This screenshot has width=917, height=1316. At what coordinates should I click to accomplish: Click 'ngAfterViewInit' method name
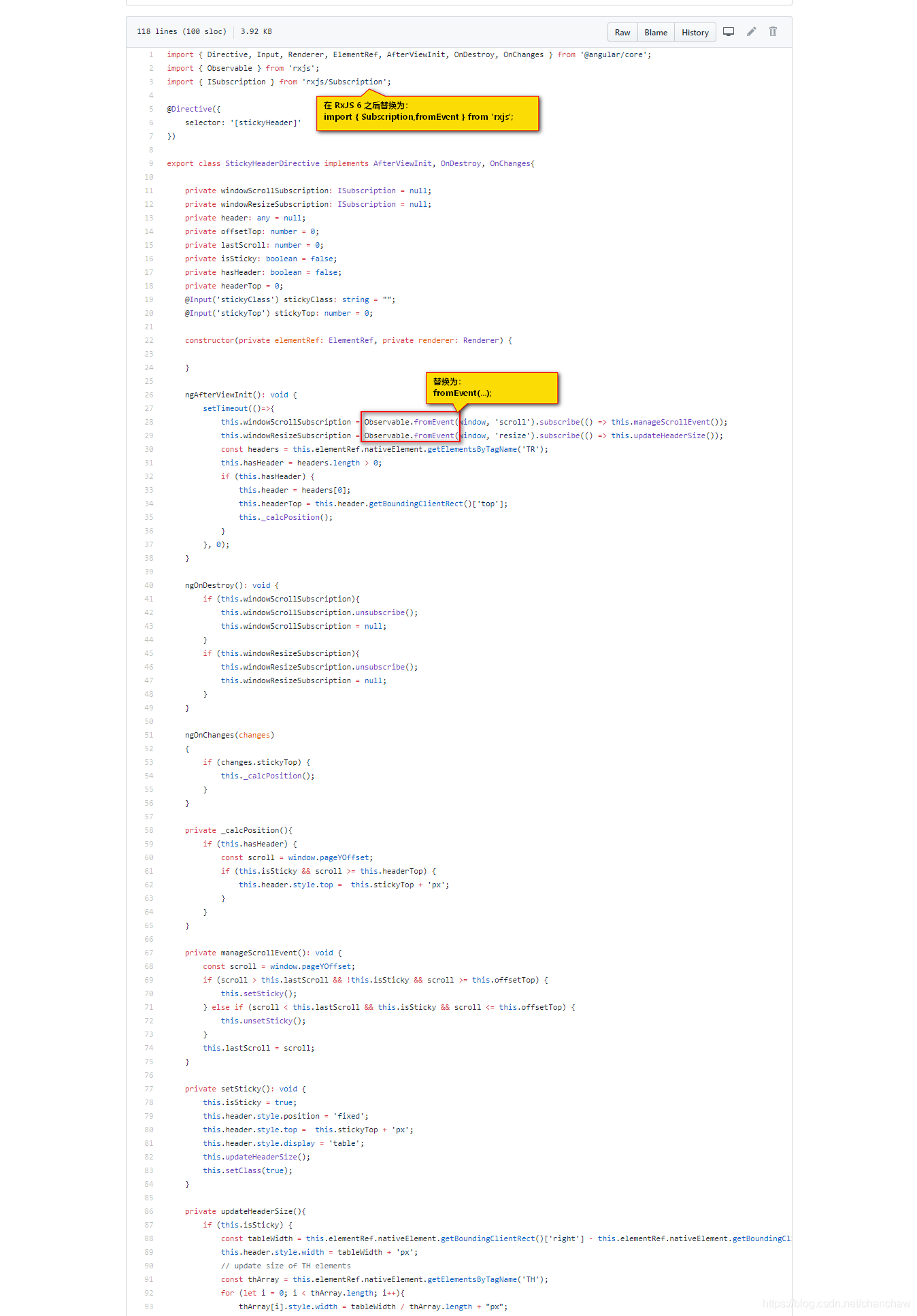(x=218, y=395)
